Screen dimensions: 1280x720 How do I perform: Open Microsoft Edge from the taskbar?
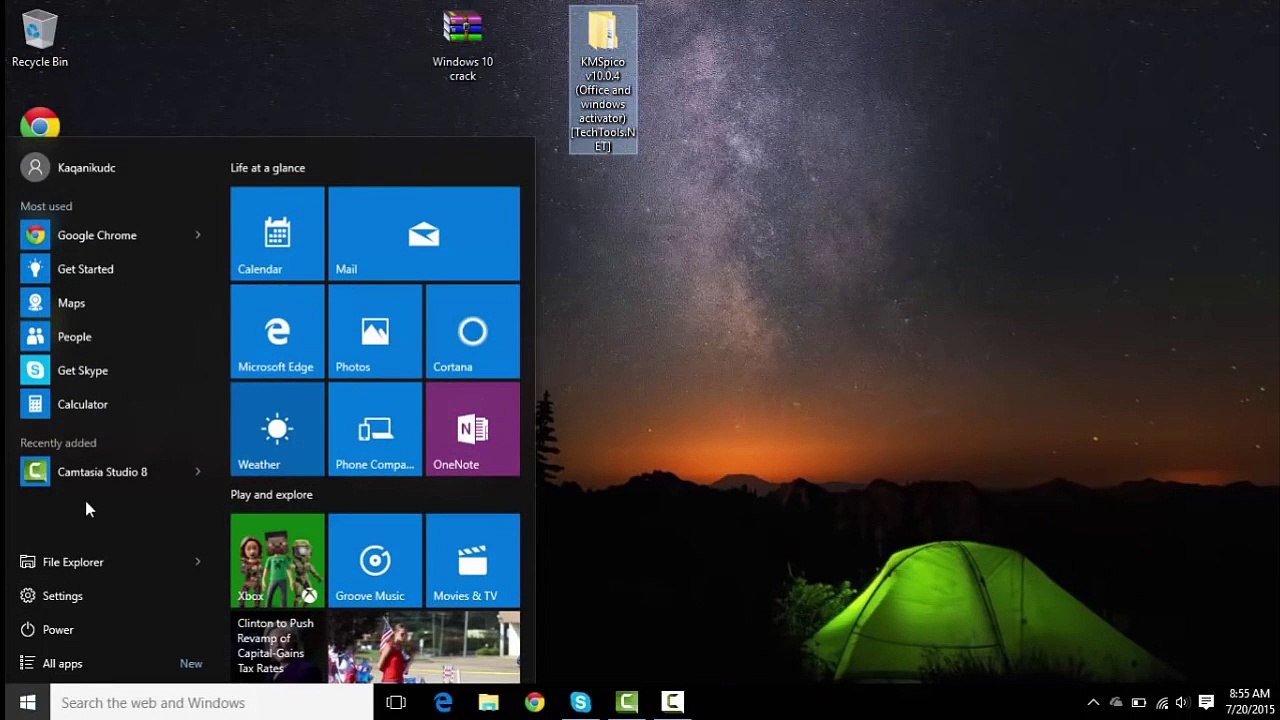point(443,702)
